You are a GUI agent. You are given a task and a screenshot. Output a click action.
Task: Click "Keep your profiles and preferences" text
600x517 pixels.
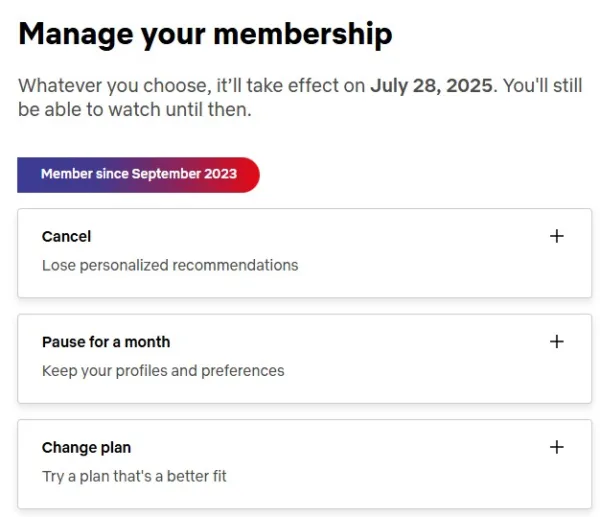(163, 371)
